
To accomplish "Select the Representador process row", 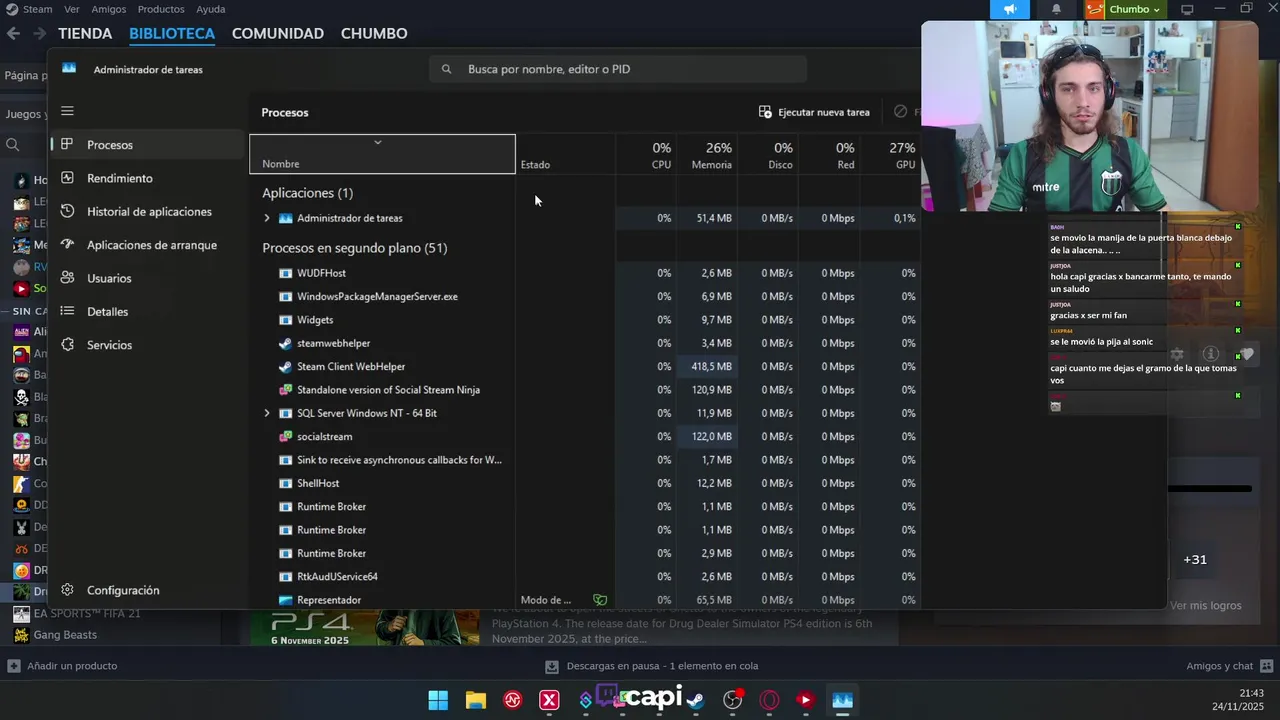I will pyautogui.click(x=585, y=600).
